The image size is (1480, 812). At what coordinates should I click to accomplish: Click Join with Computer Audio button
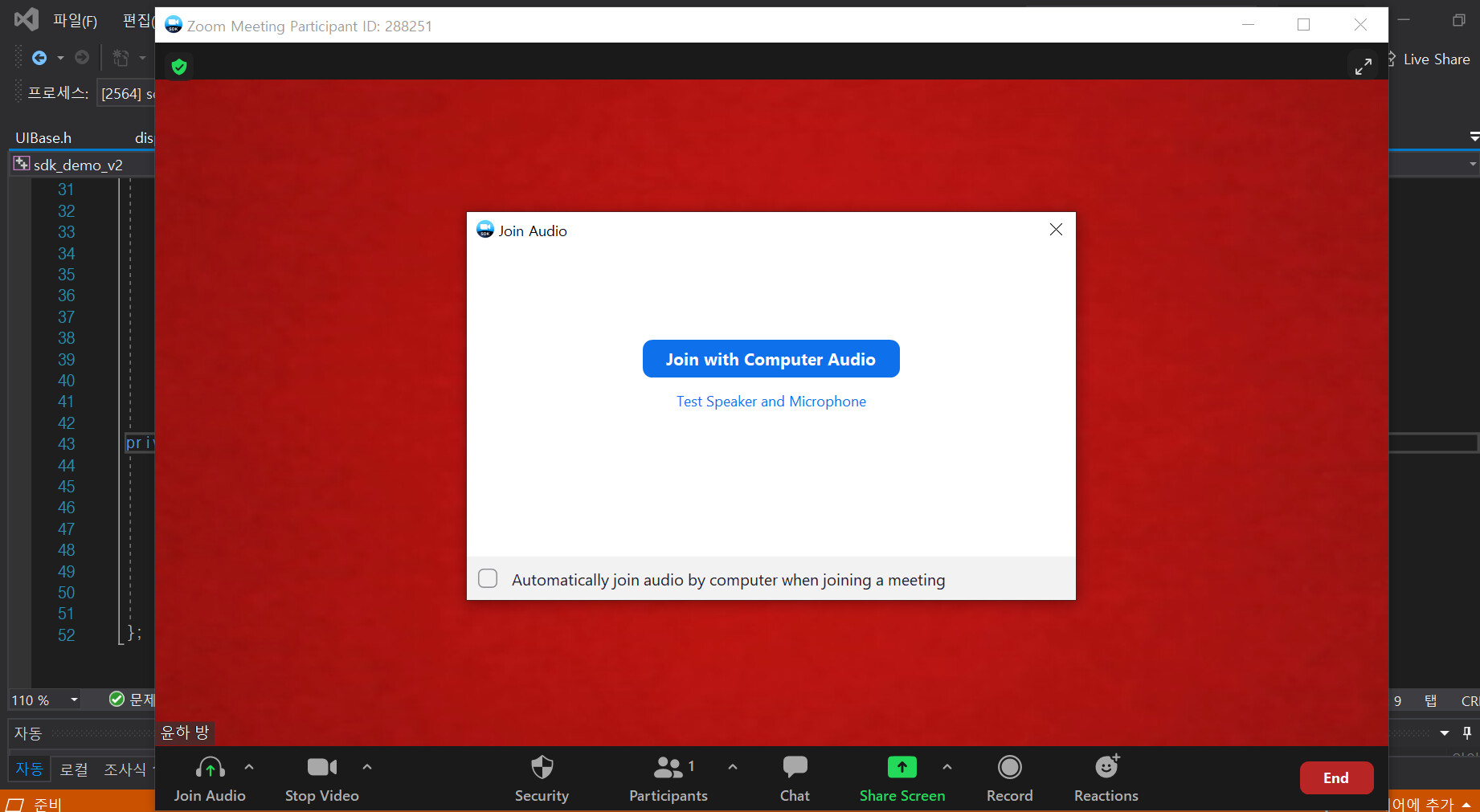(771, 359)
